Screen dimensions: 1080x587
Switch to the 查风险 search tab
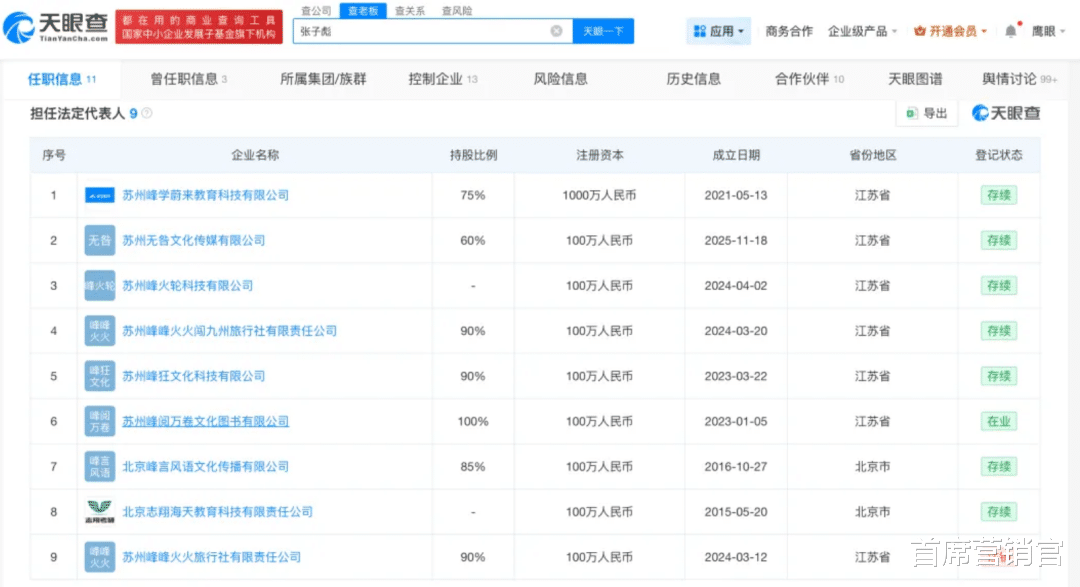(456, 10)
